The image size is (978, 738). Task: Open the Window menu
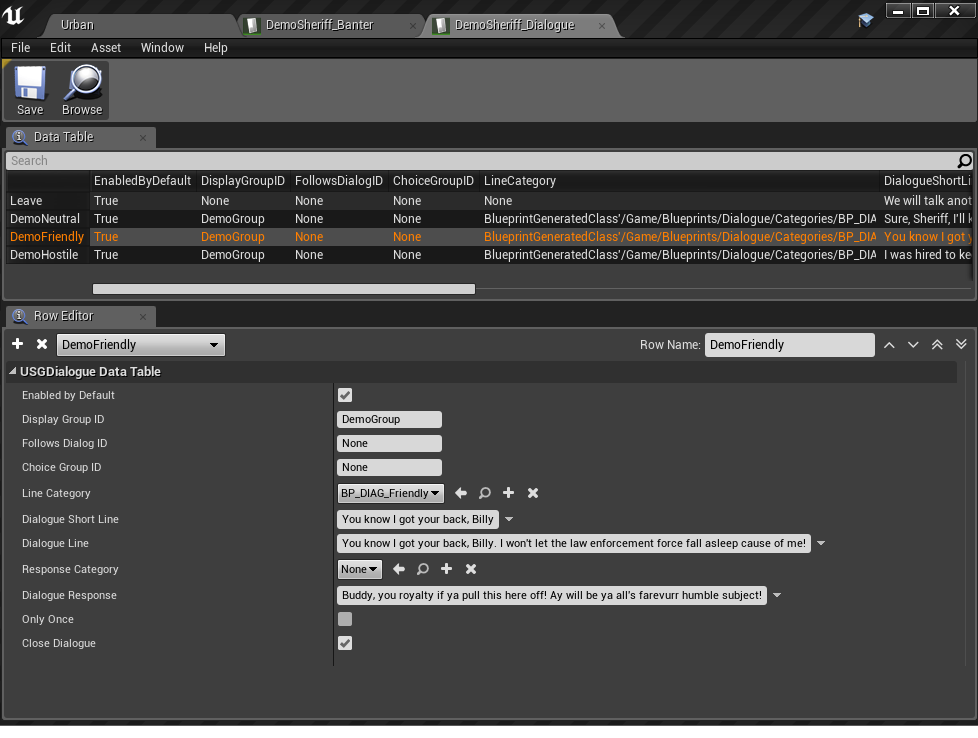click(x=162, y=47)
